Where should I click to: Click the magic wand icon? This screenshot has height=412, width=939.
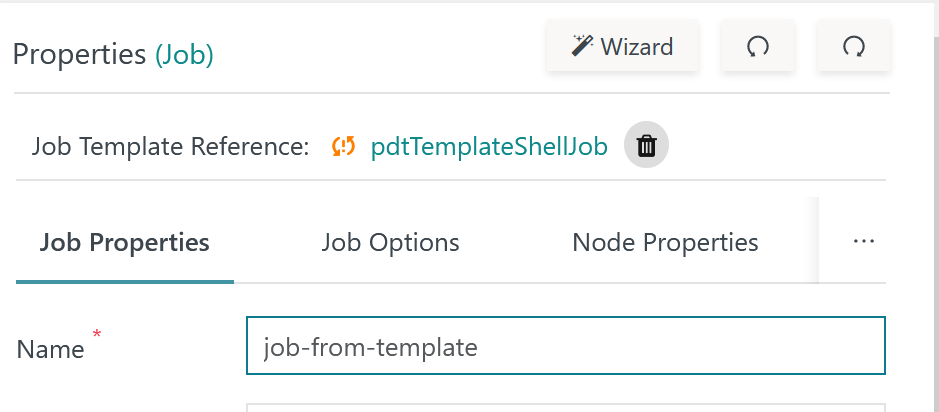pyautogui.click(x=582, y=46)
